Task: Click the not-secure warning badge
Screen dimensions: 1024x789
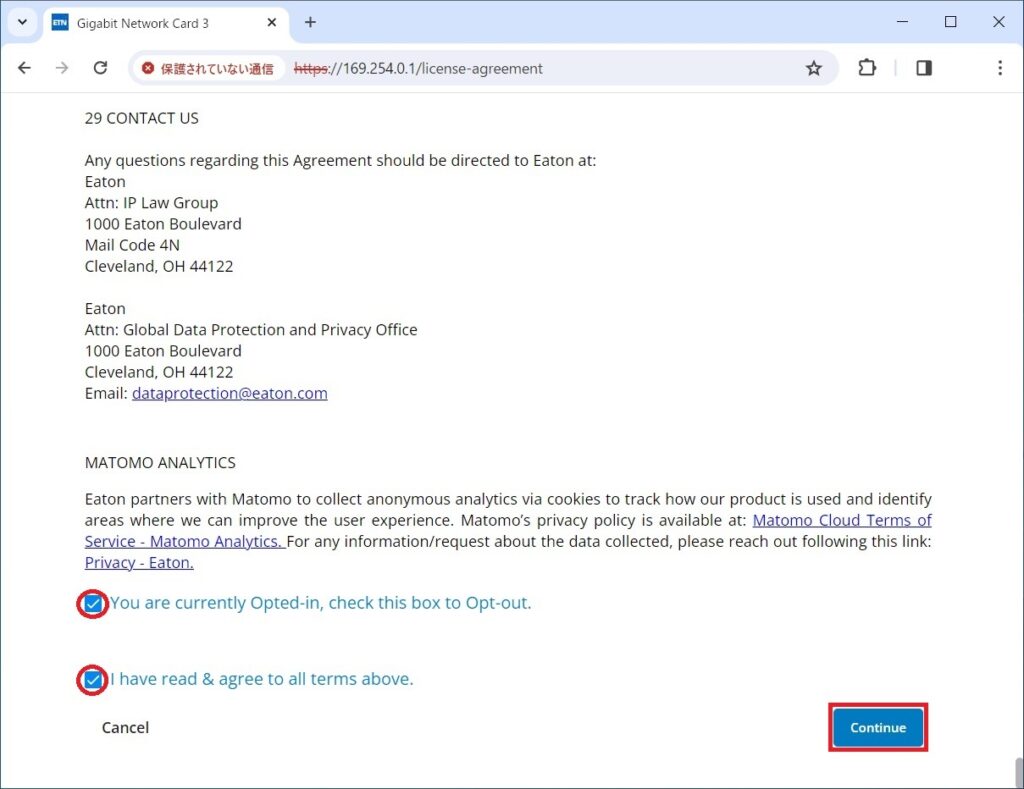Action: click(x=208, y=69)
